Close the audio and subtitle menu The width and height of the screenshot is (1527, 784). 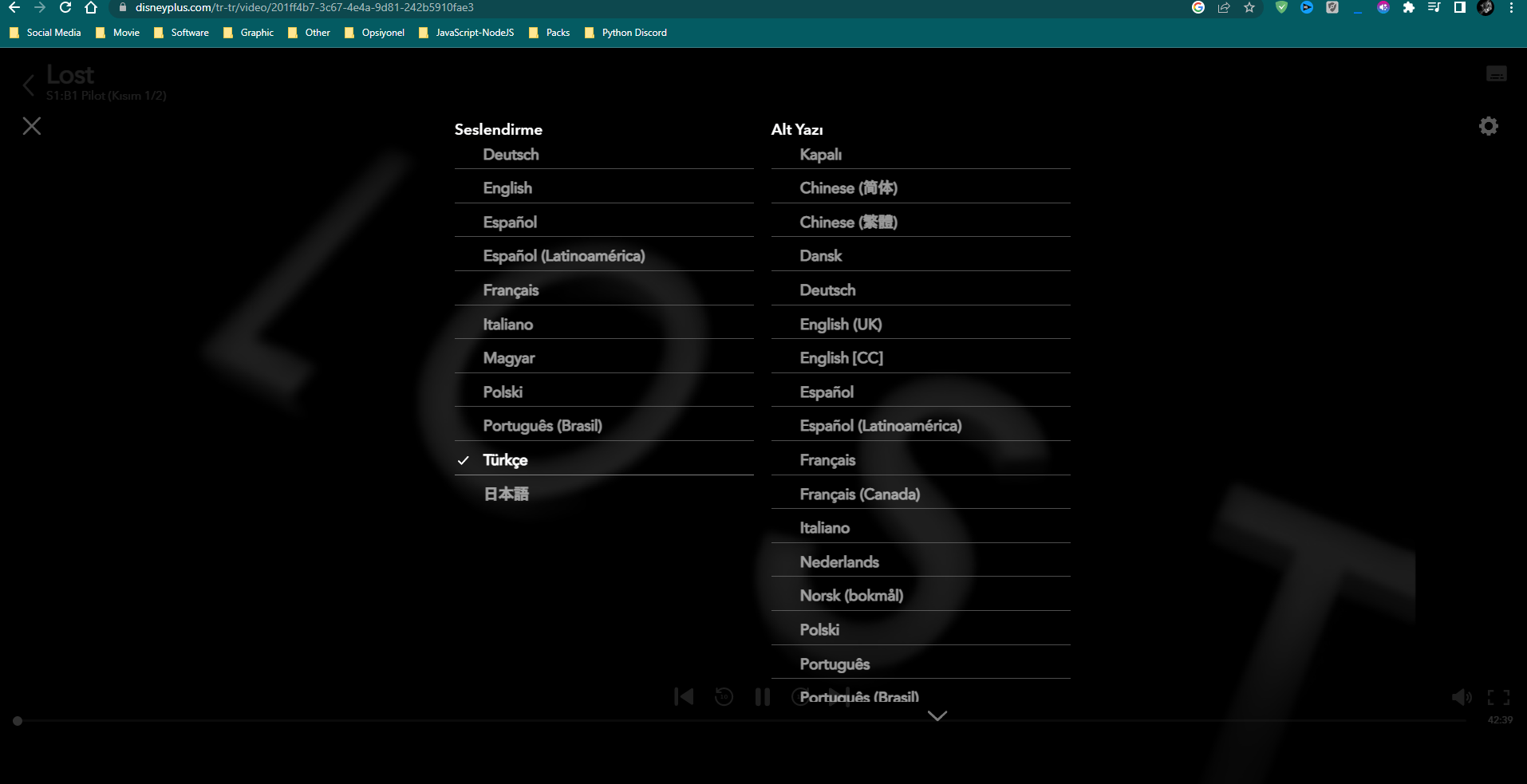[32, 126]
